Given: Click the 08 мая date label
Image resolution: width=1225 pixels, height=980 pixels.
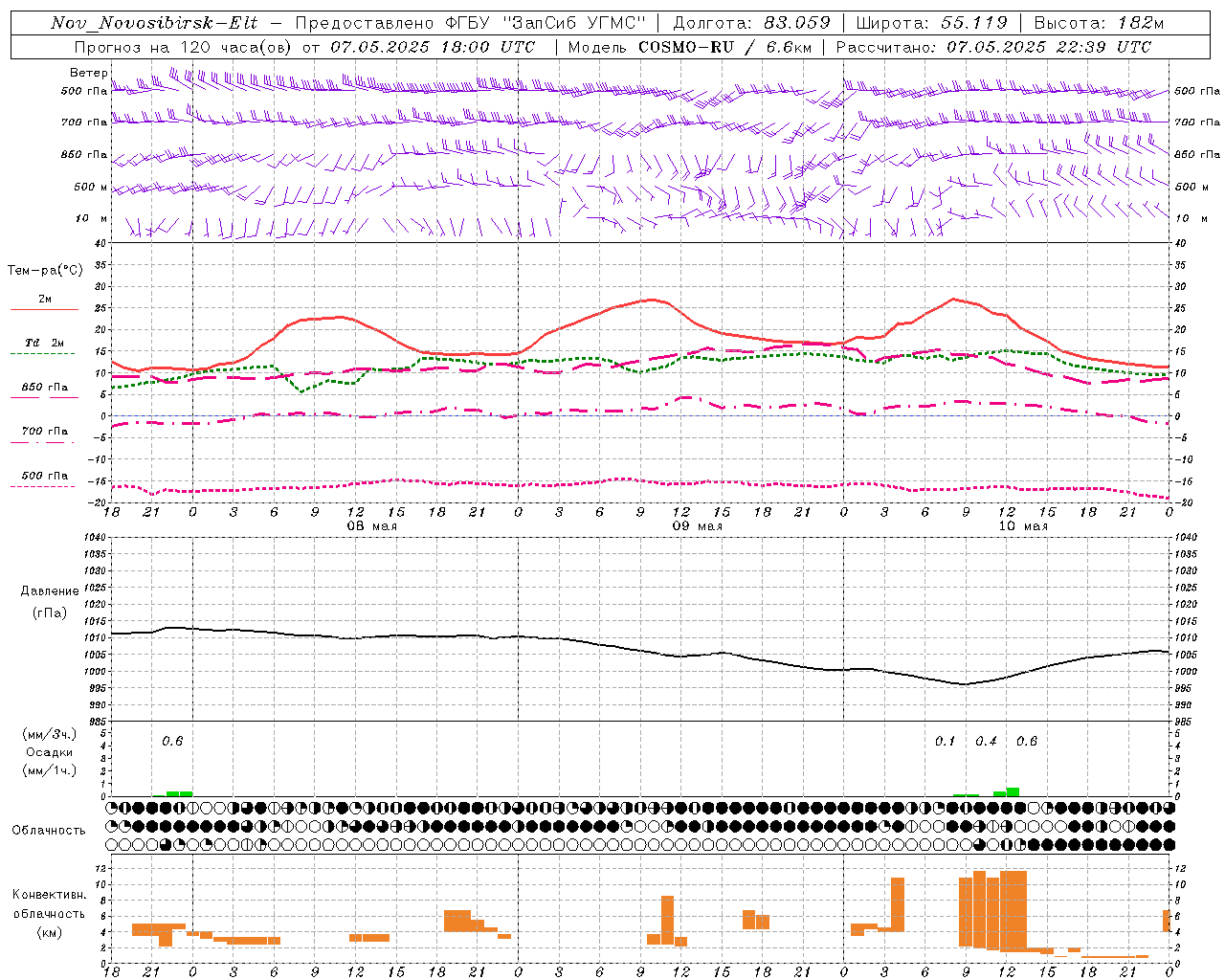Looking at the screenshot, I should tap(371, 526).
